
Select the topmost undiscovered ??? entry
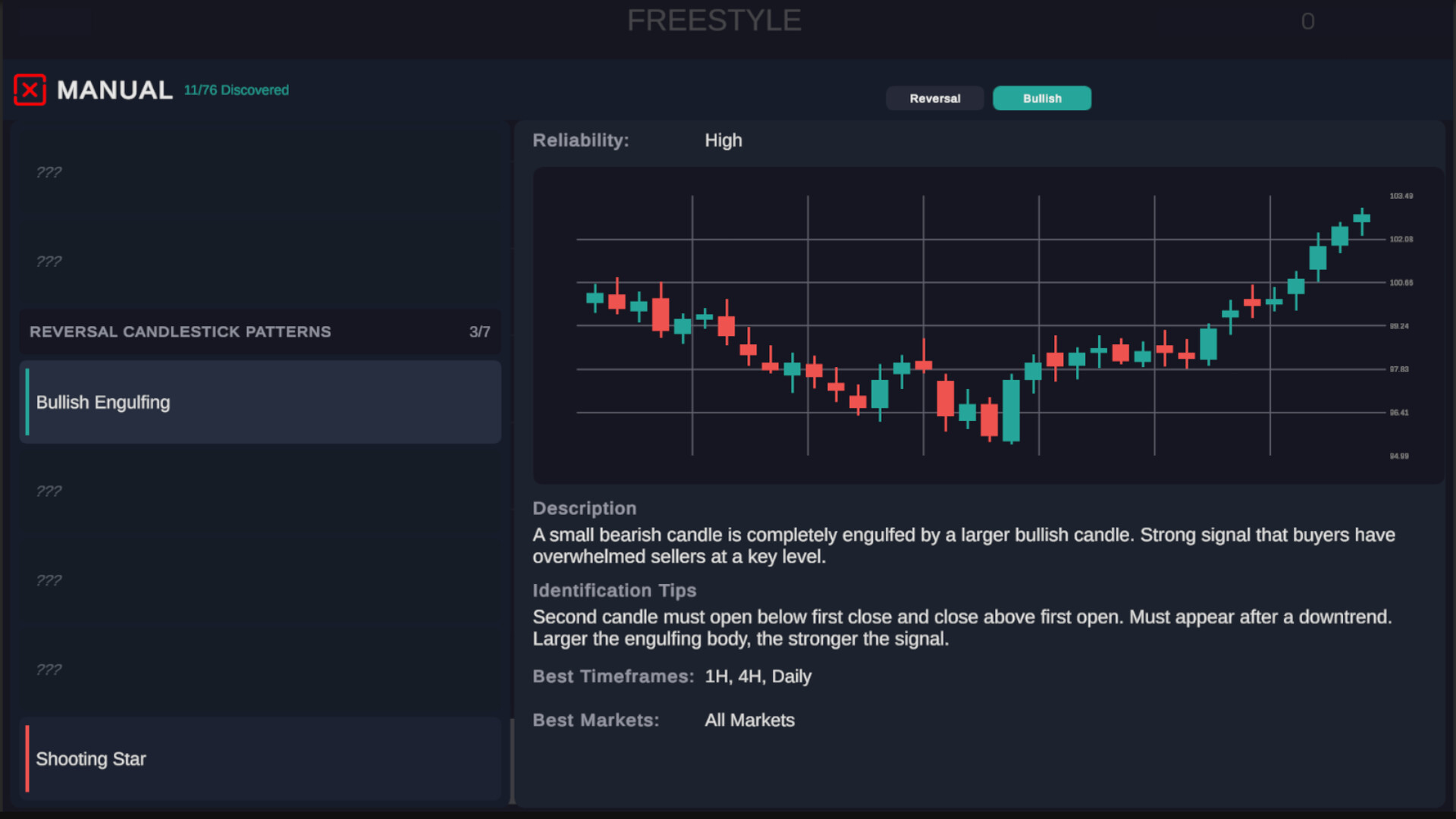tap(260, 173)
